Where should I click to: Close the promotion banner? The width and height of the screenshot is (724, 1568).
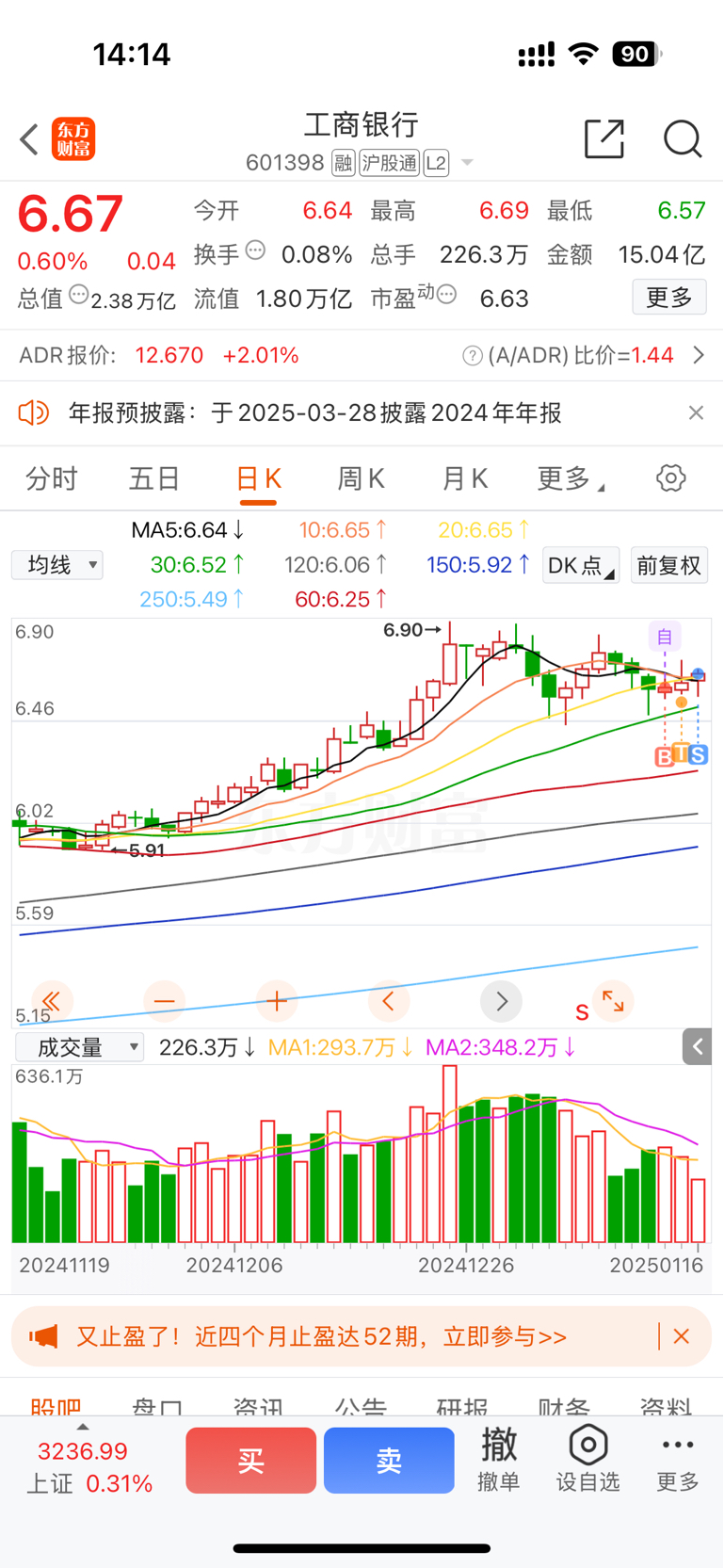pyautogui.click(x=682, y=1336)
